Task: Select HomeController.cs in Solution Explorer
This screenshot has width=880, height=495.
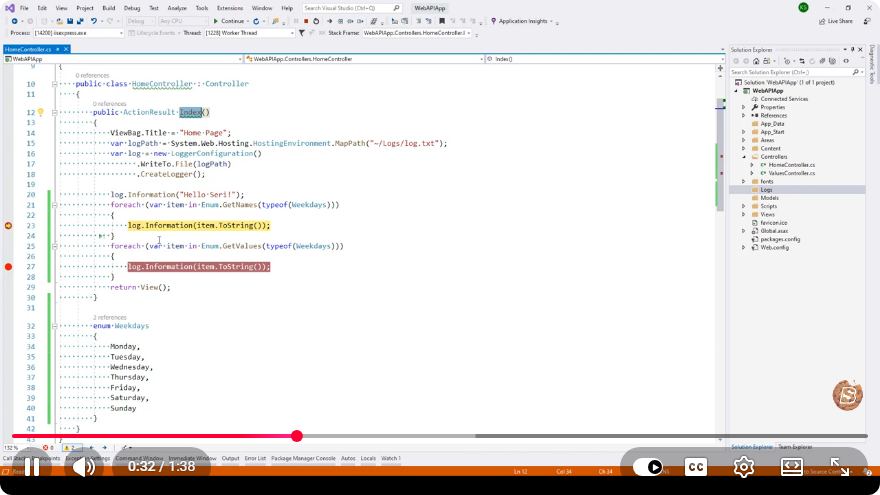Action: (x=791, y=165)
